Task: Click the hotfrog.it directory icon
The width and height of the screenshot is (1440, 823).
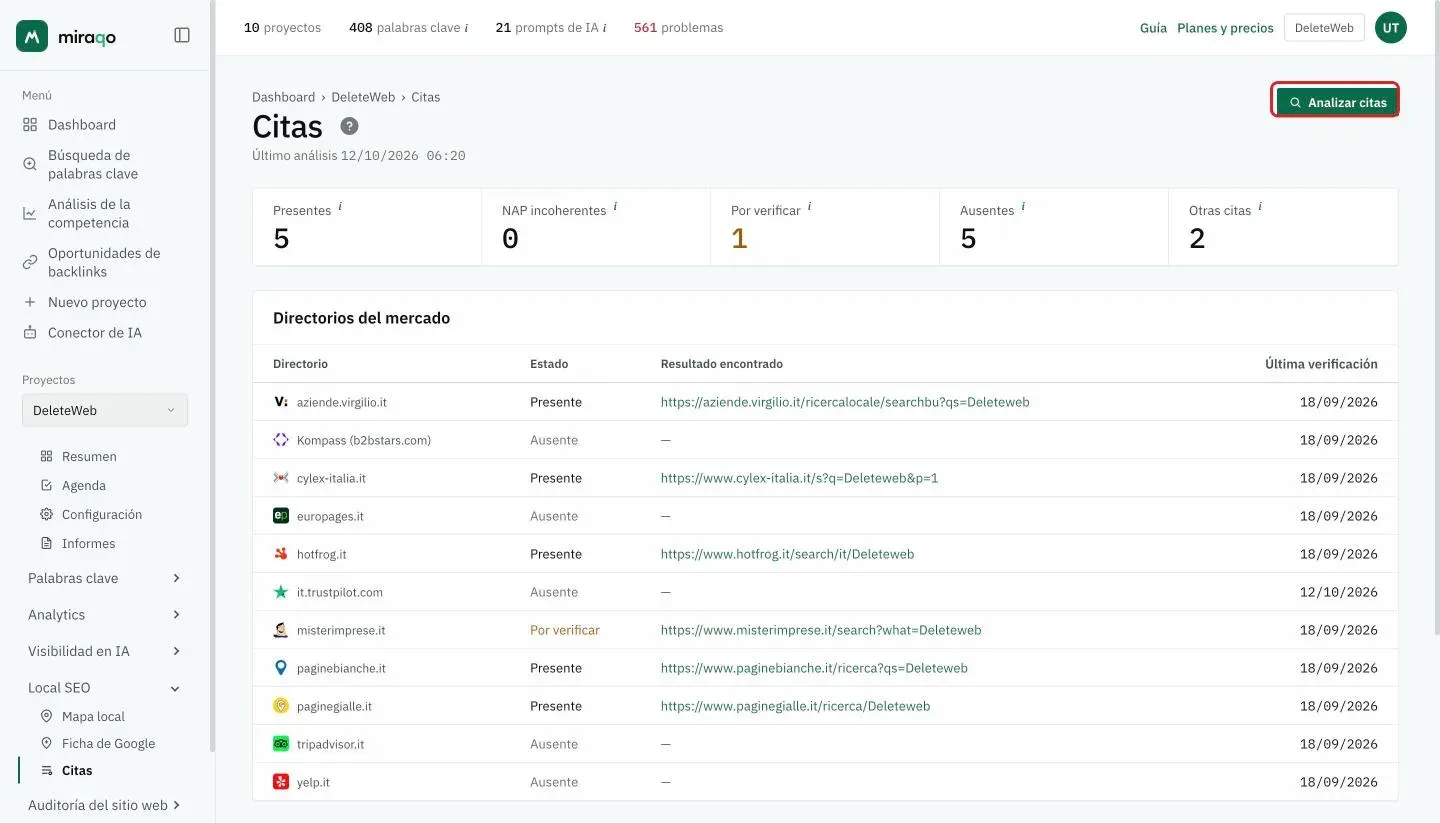Action: coord(281,554)
